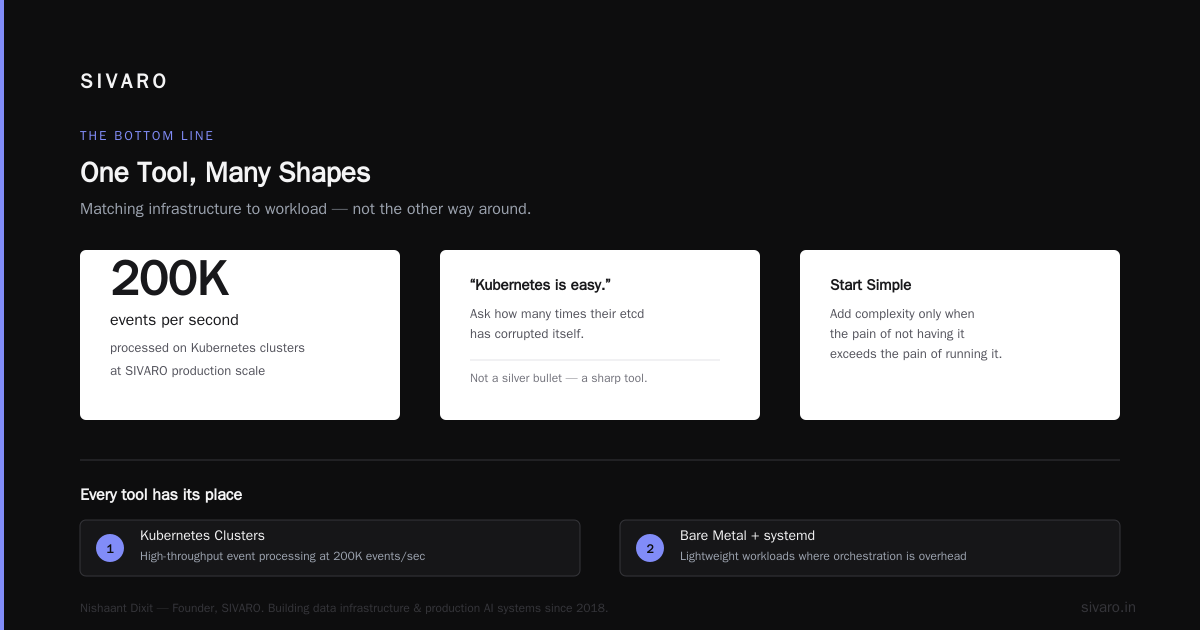
Task: Click the SIVARO logo text
Action: point(124,82)
